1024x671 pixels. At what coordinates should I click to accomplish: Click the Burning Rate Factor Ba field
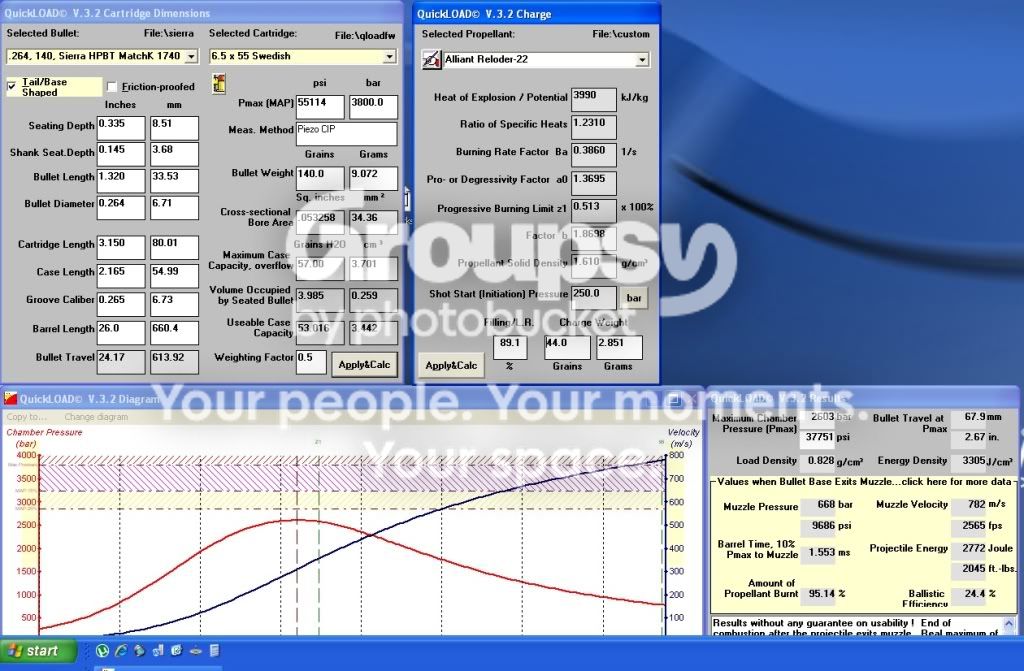pos(594,155)
